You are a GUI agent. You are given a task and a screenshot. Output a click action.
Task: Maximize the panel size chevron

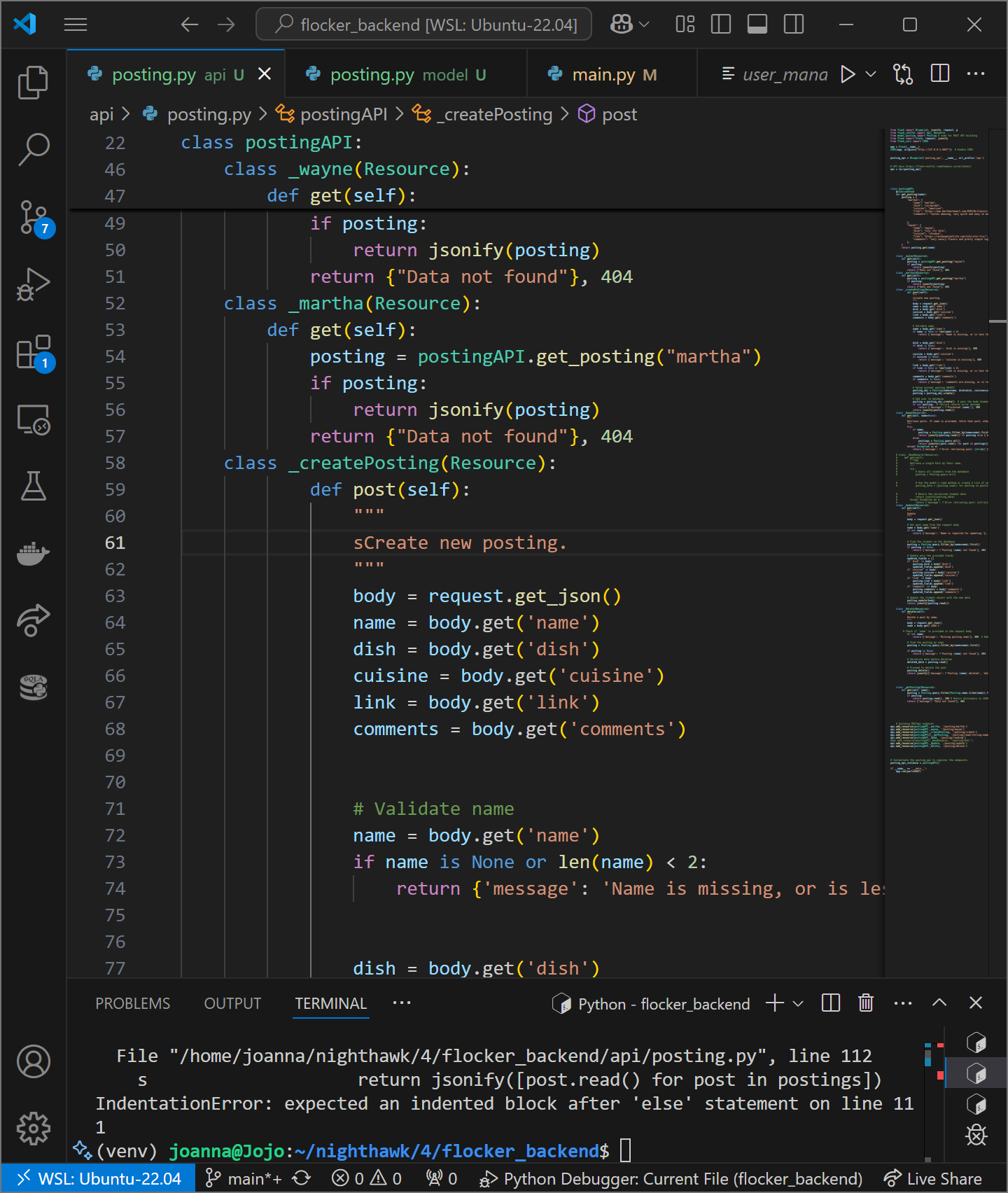pyautogui.click(x=939, y=1003)
